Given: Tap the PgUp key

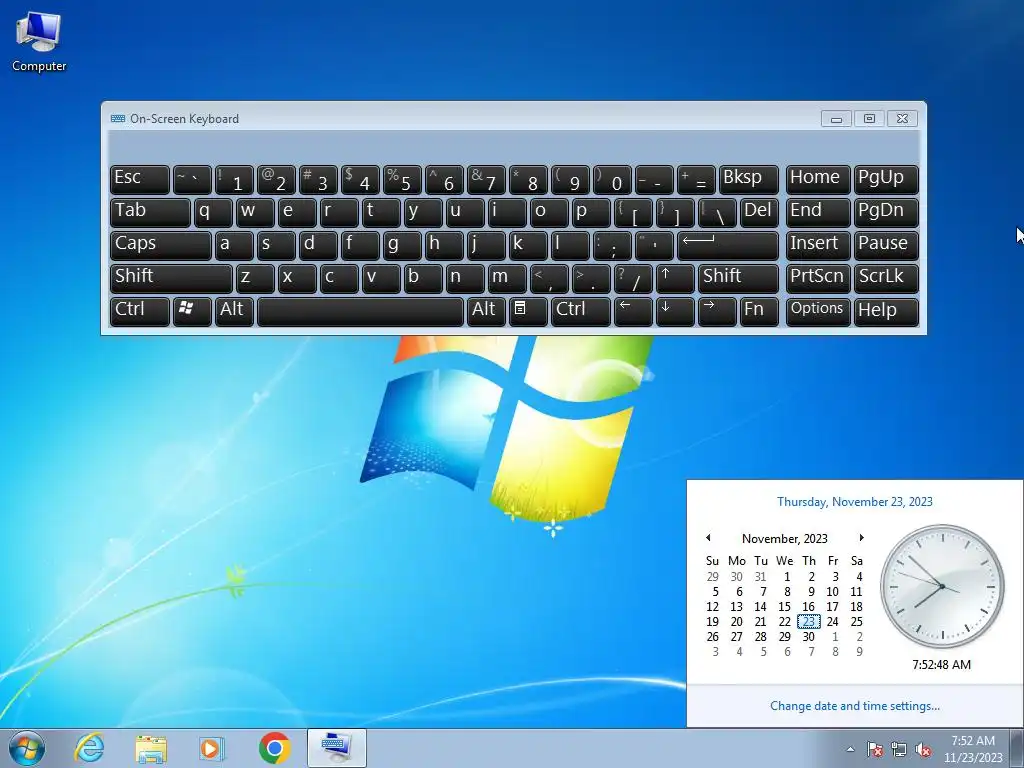Looking at the screenshot, I should coord(886,179).
